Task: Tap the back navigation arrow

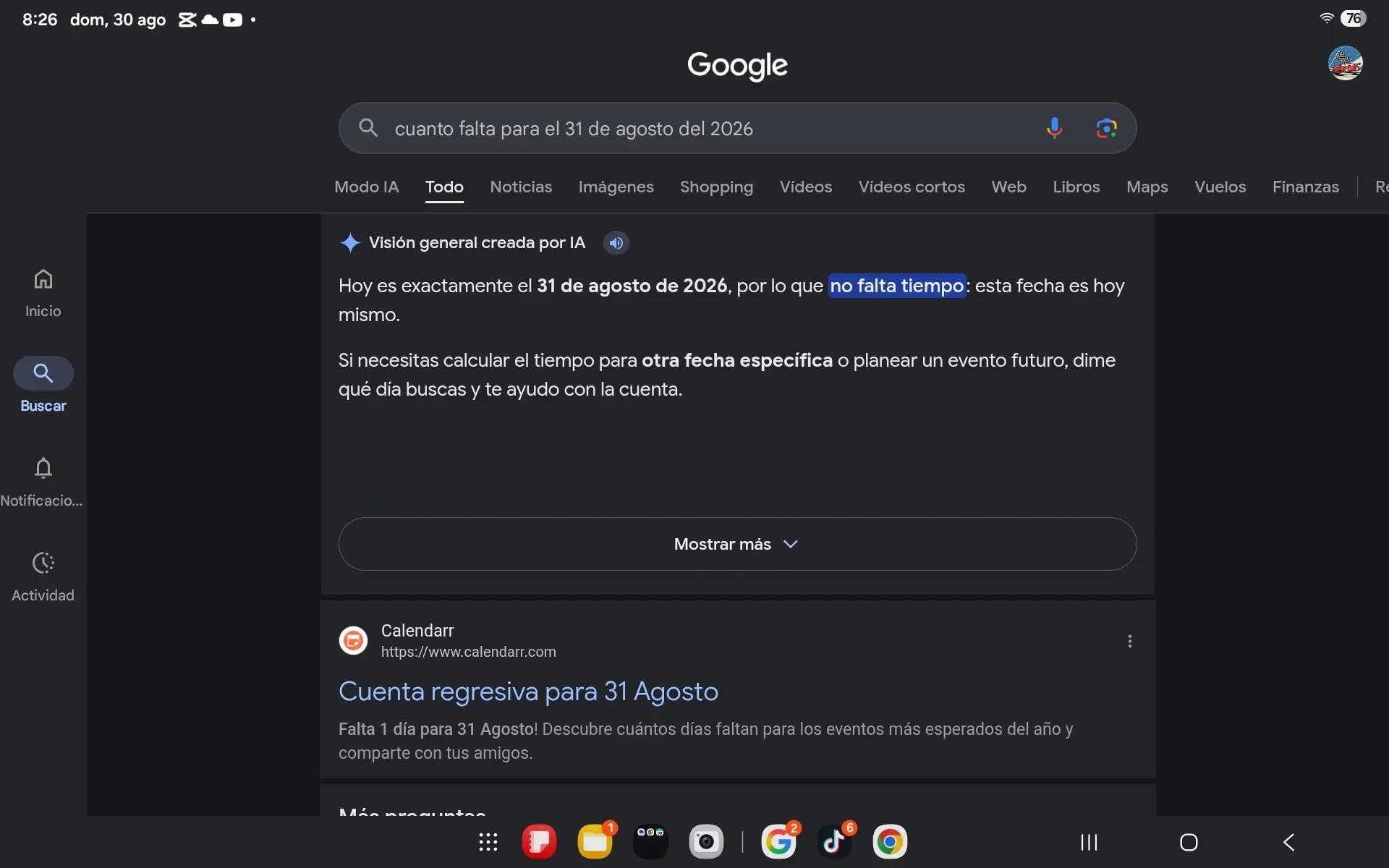Action: click(1288, 842)
